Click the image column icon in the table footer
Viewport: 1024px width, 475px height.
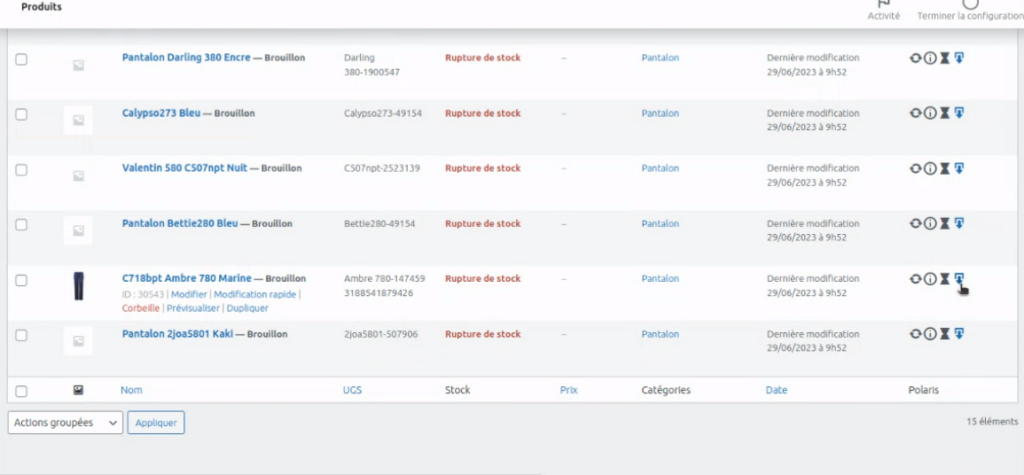[78, 390]
